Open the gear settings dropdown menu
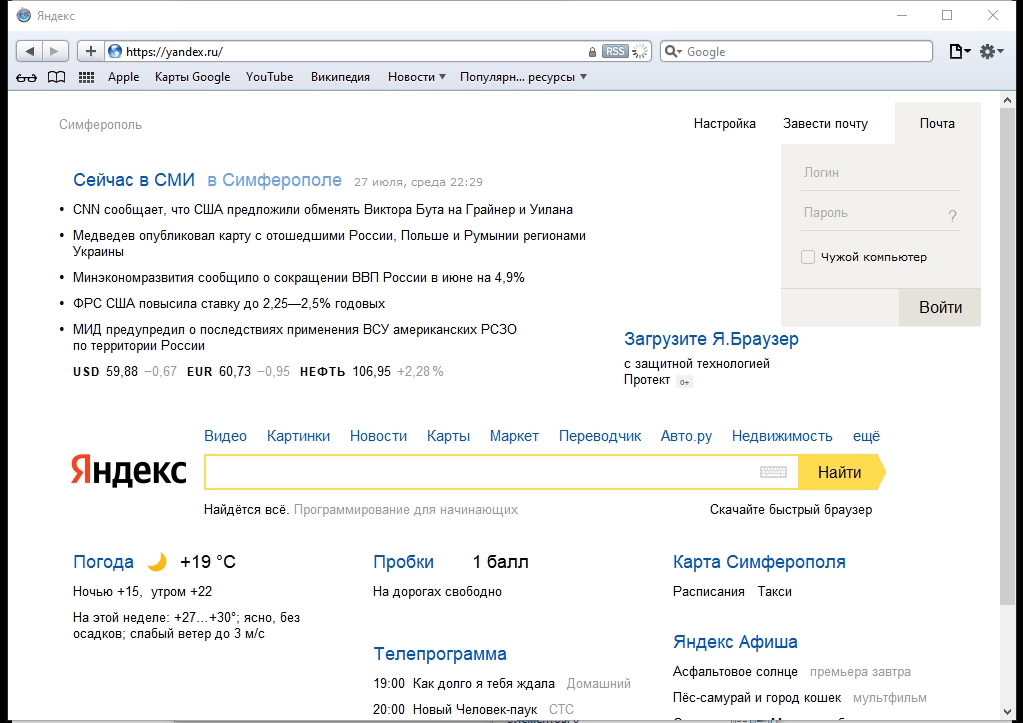 992,52
